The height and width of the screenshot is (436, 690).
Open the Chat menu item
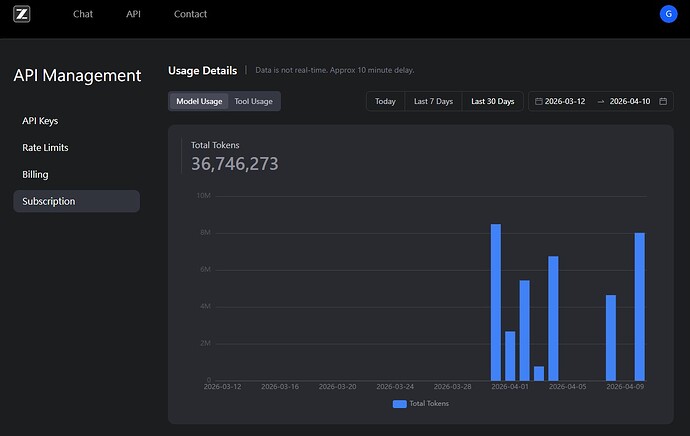(x=83, y=14)
